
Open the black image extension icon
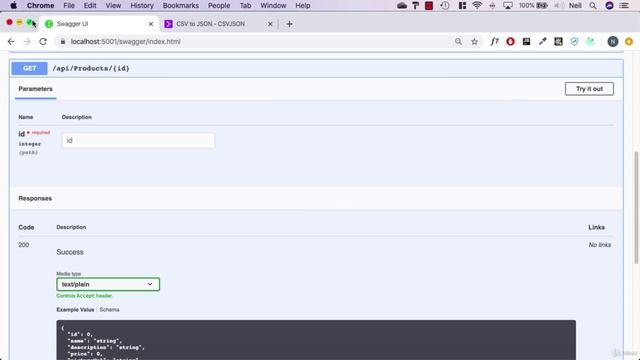(526, 42)
